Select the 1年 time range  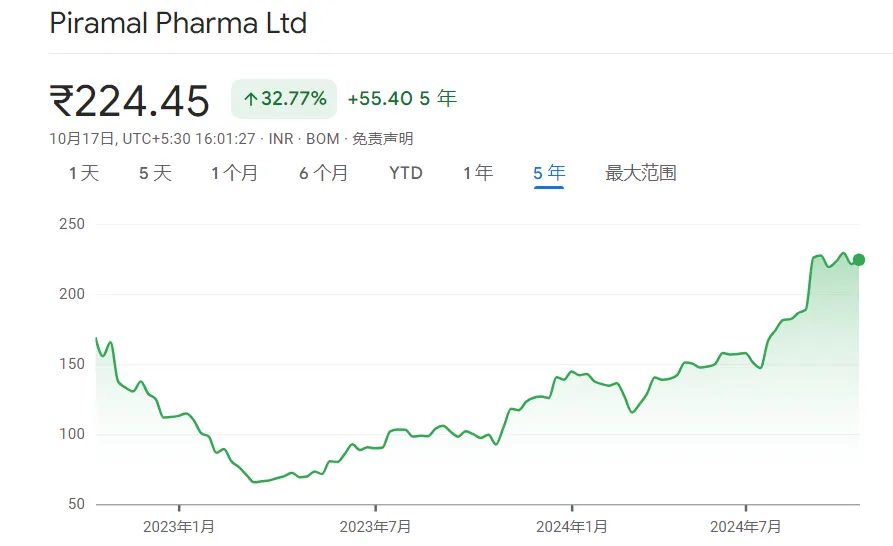(x=478, y=173)
